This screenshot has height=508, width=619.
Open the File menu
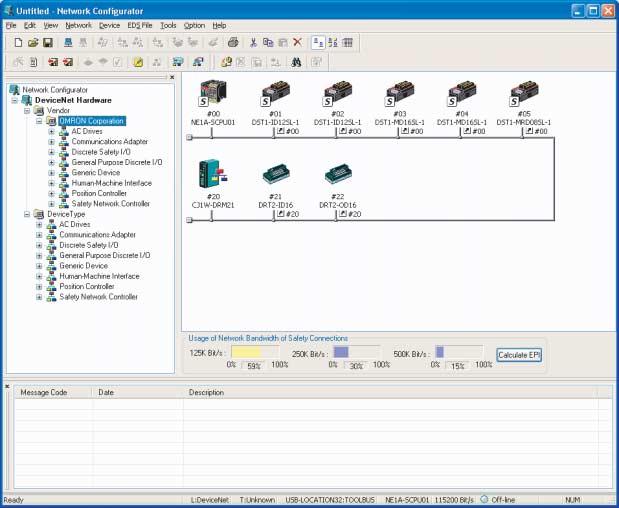tap(11, 25)
